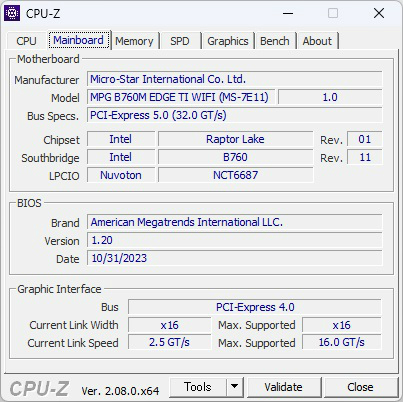Click the Tools button
This screenshot has height=402, width=403.
click(198, 387)
